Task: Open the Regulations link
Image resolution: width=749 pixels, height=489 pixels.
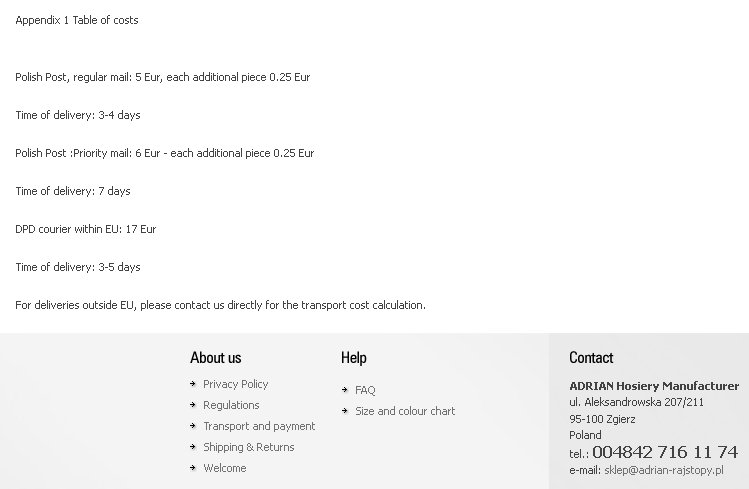Action: [x=231, y=405]
